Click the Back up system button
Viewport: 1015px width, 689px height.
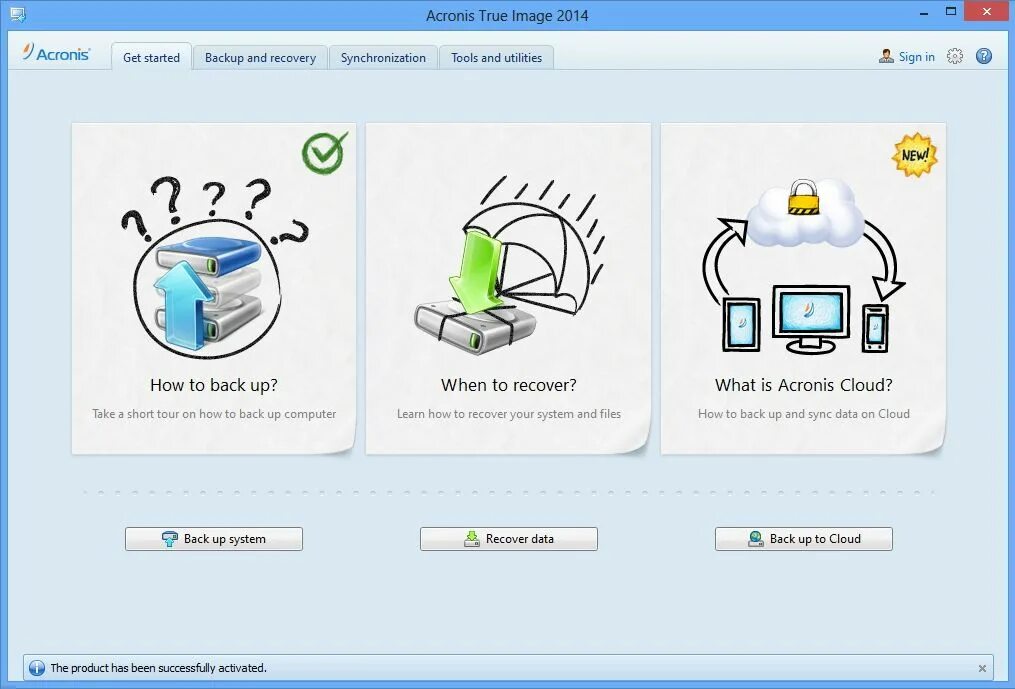(x=214, y=539)
